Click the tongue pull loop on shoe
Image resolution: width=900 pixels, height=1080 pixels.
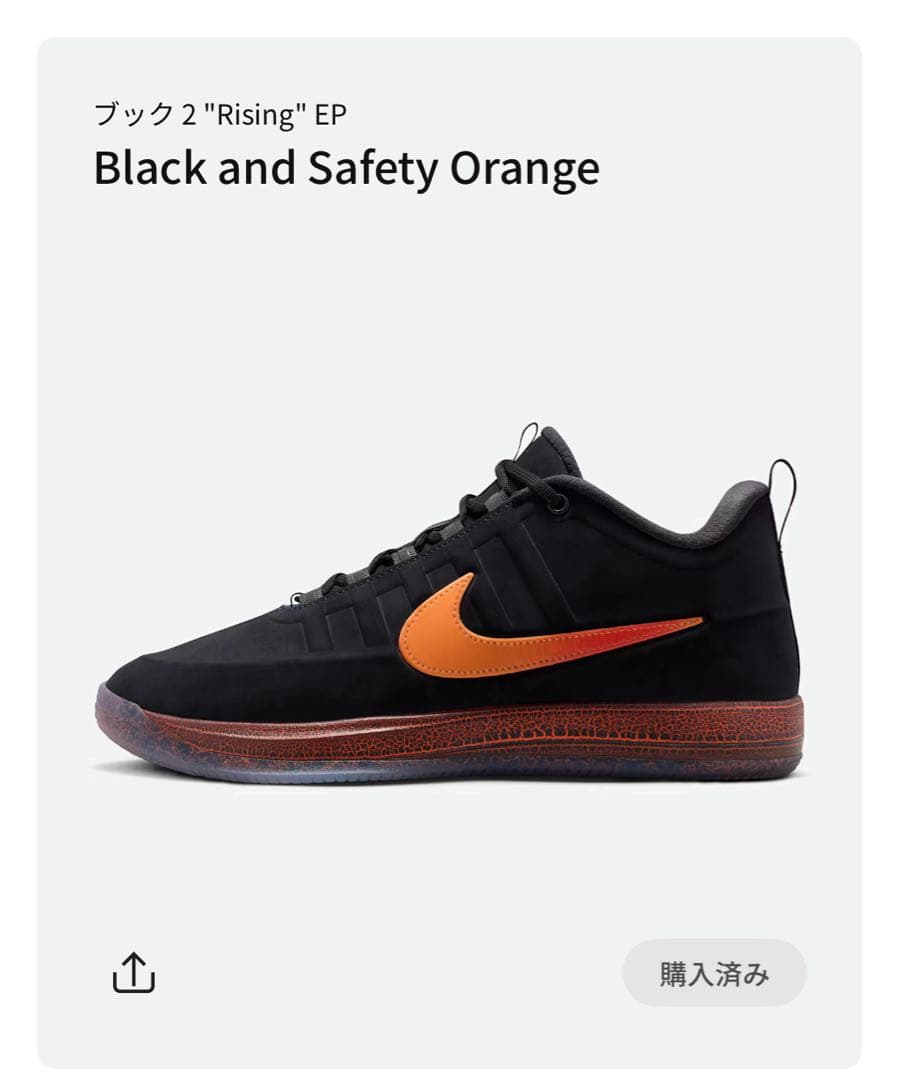click(x=527, y=440)
